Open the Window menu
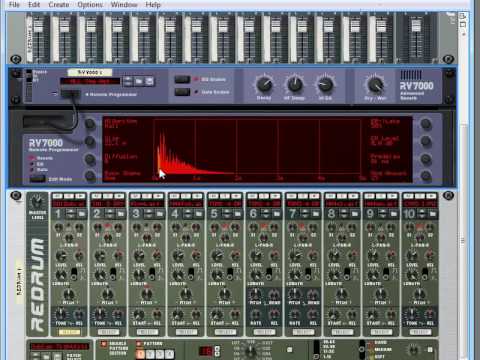480x360 pixels. click(x=124, y=5)
